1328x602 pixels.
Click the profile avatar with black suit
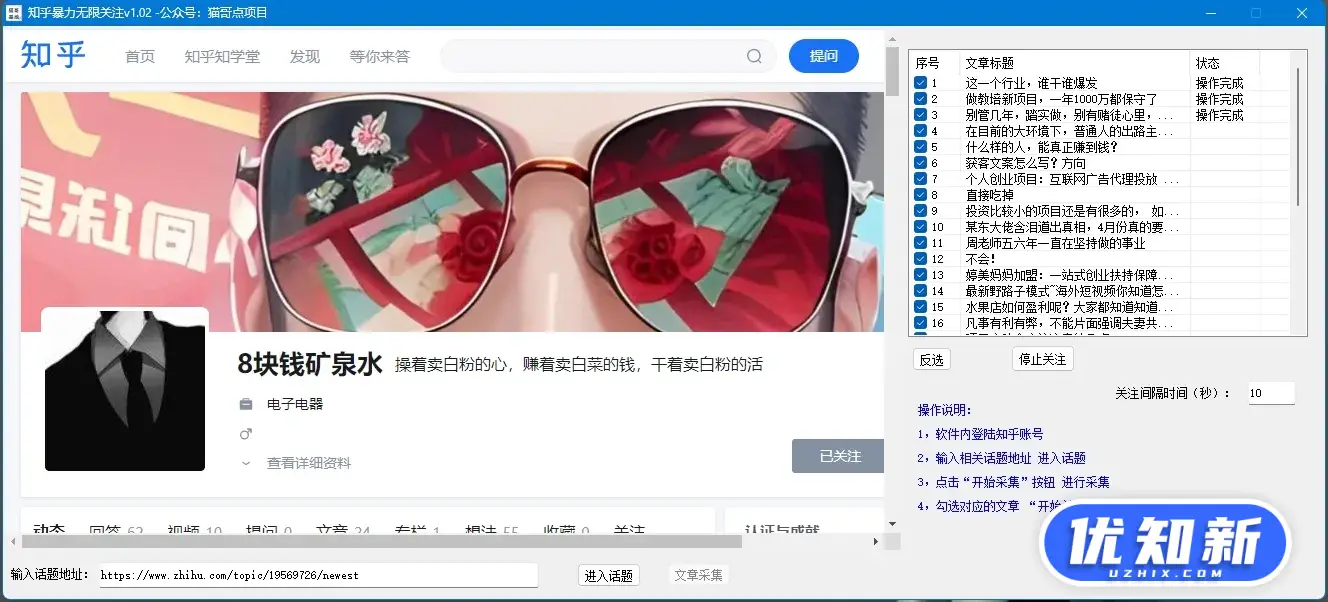[125, 390]
